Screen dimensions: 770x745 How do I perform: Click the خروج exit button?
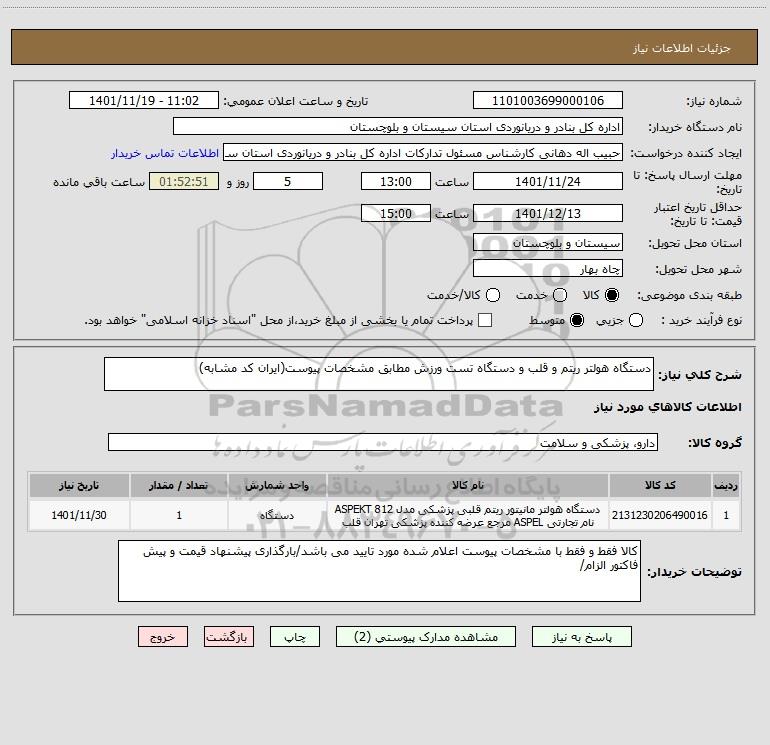coord(163,637)
